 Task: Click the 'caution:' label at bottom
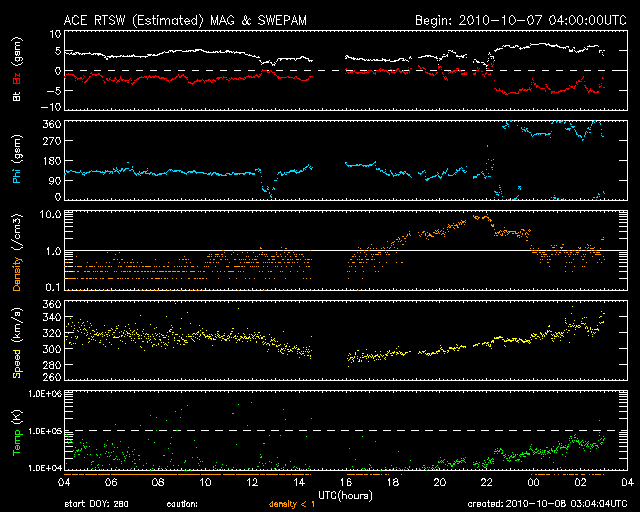tap(182, 504)
